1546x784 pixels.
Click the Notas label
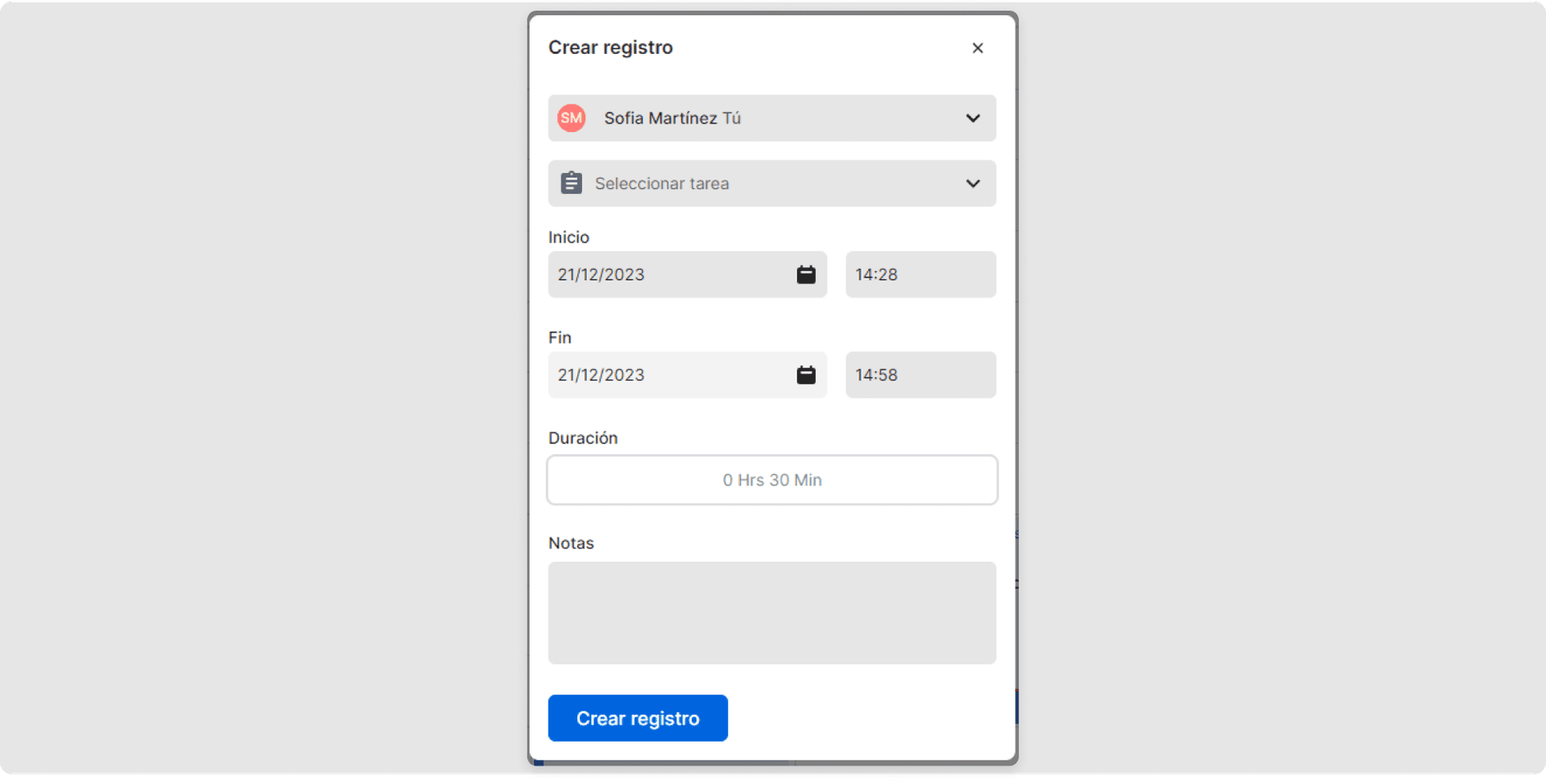coord(571,543)
